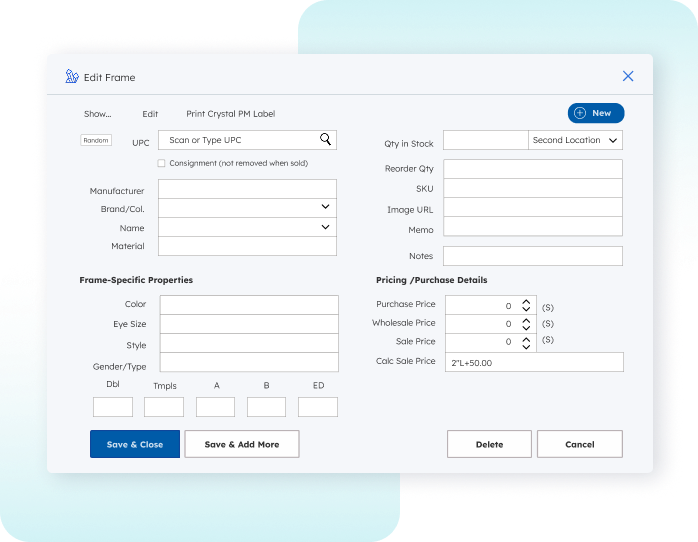Image resolution: width=698 pixels, height=542 pixels.
Task: Click the Cancel button
Action: coord(579,444)
